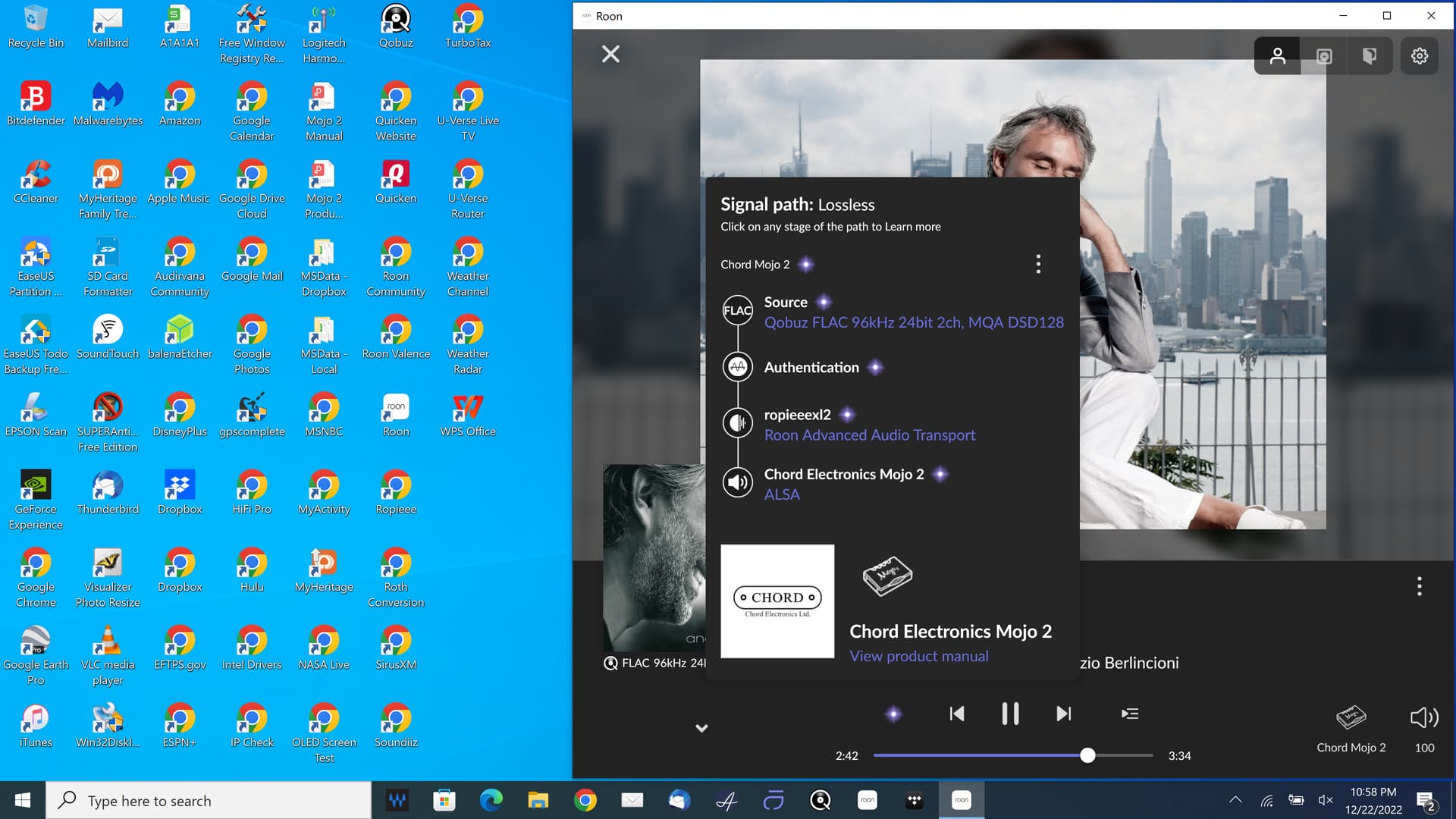Image resolution: width=1456 pixels, height=819 pixels.
Task: Select the Roon desktop shortcut
Action: tap(396, 416)
